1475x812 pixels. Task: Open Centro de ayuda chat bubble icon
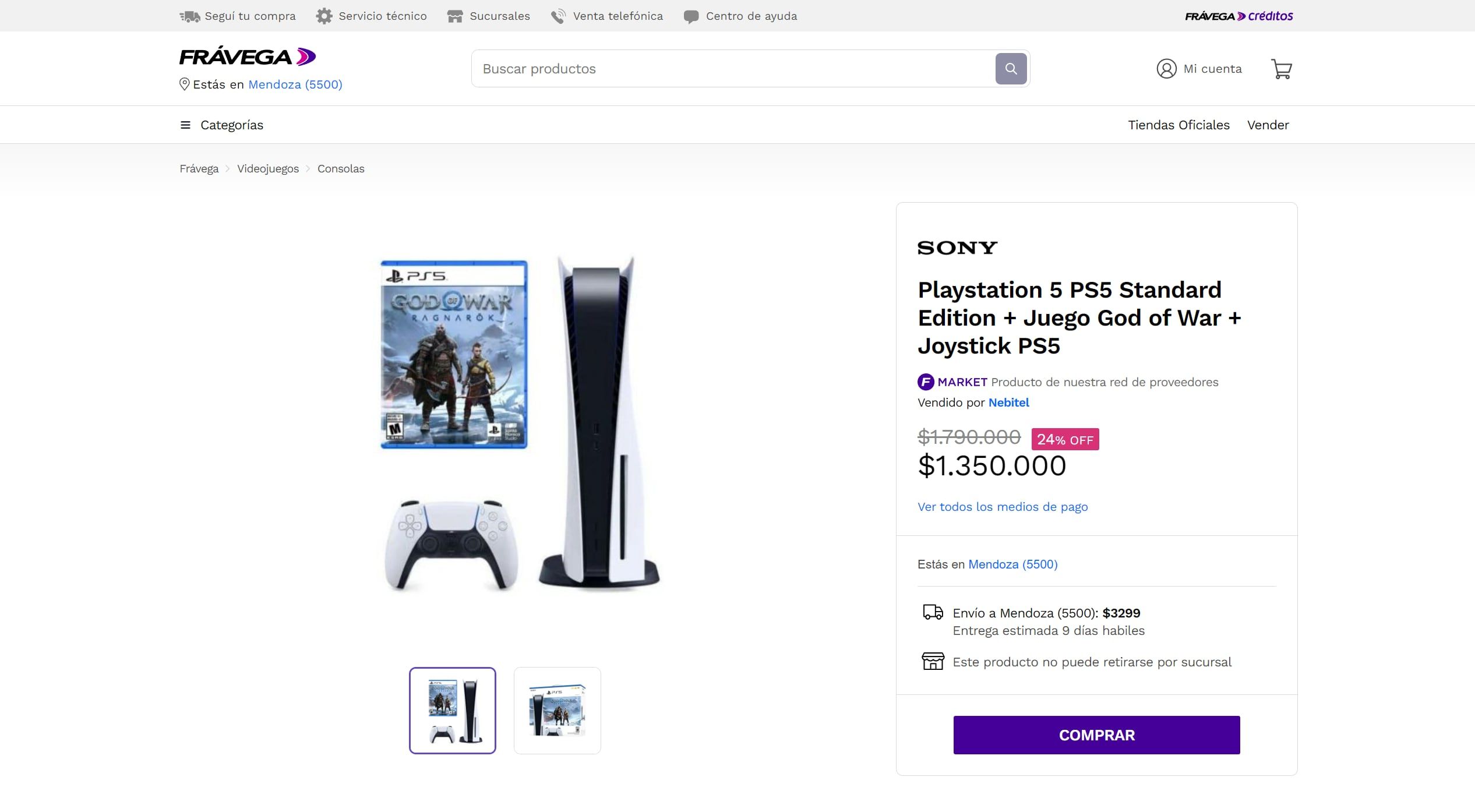(691, 16)
